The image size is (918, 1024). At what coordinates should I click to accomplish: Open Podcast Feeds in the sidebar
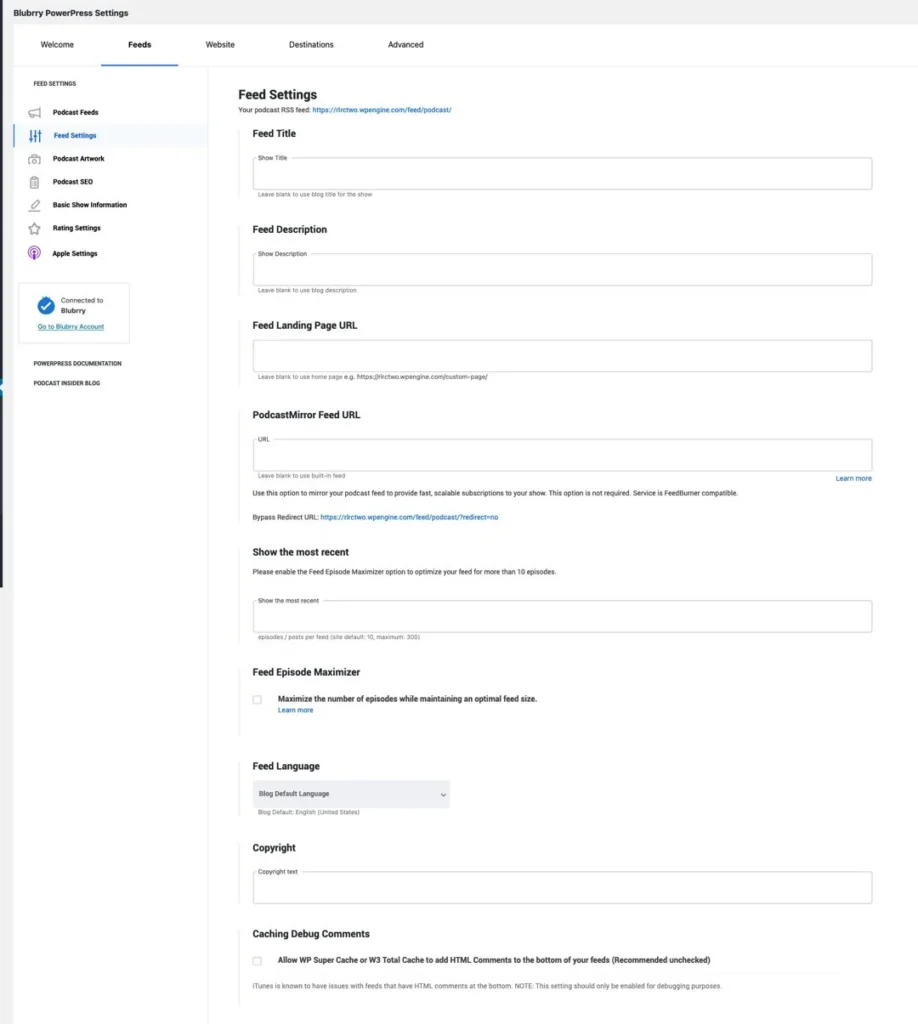pos(76,112)
